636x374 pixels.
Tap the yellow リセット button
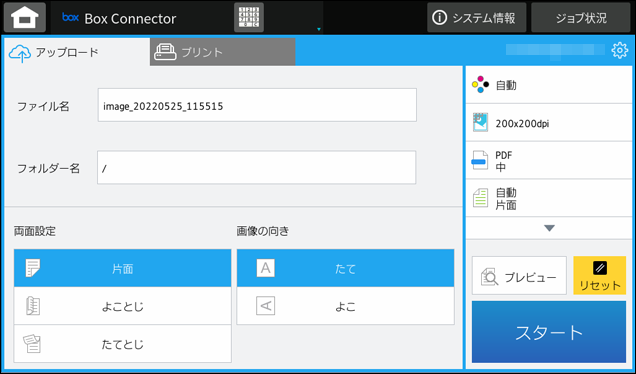(599, 275)
